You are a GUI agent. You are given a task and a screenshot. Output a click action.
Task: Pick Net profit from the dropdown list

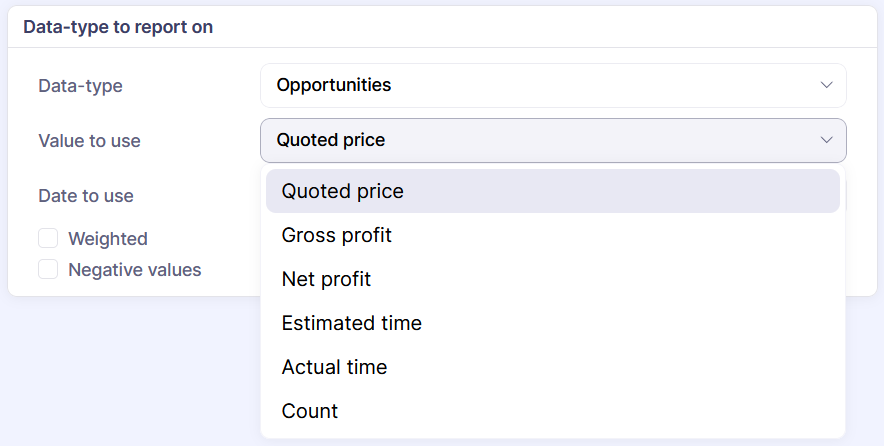(326, 279)
